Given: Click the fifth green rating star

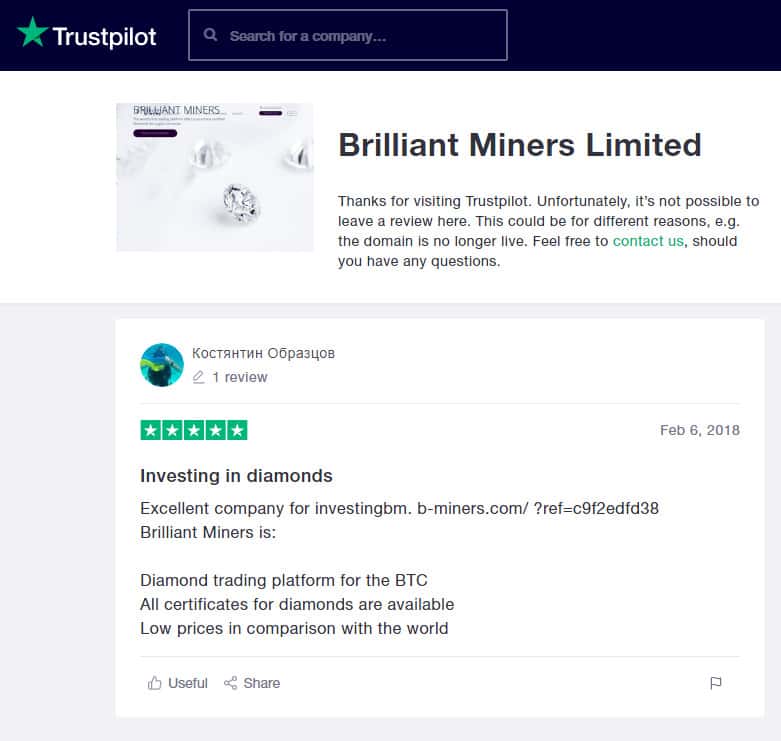Looking at the screenshot, I should 237,431.
